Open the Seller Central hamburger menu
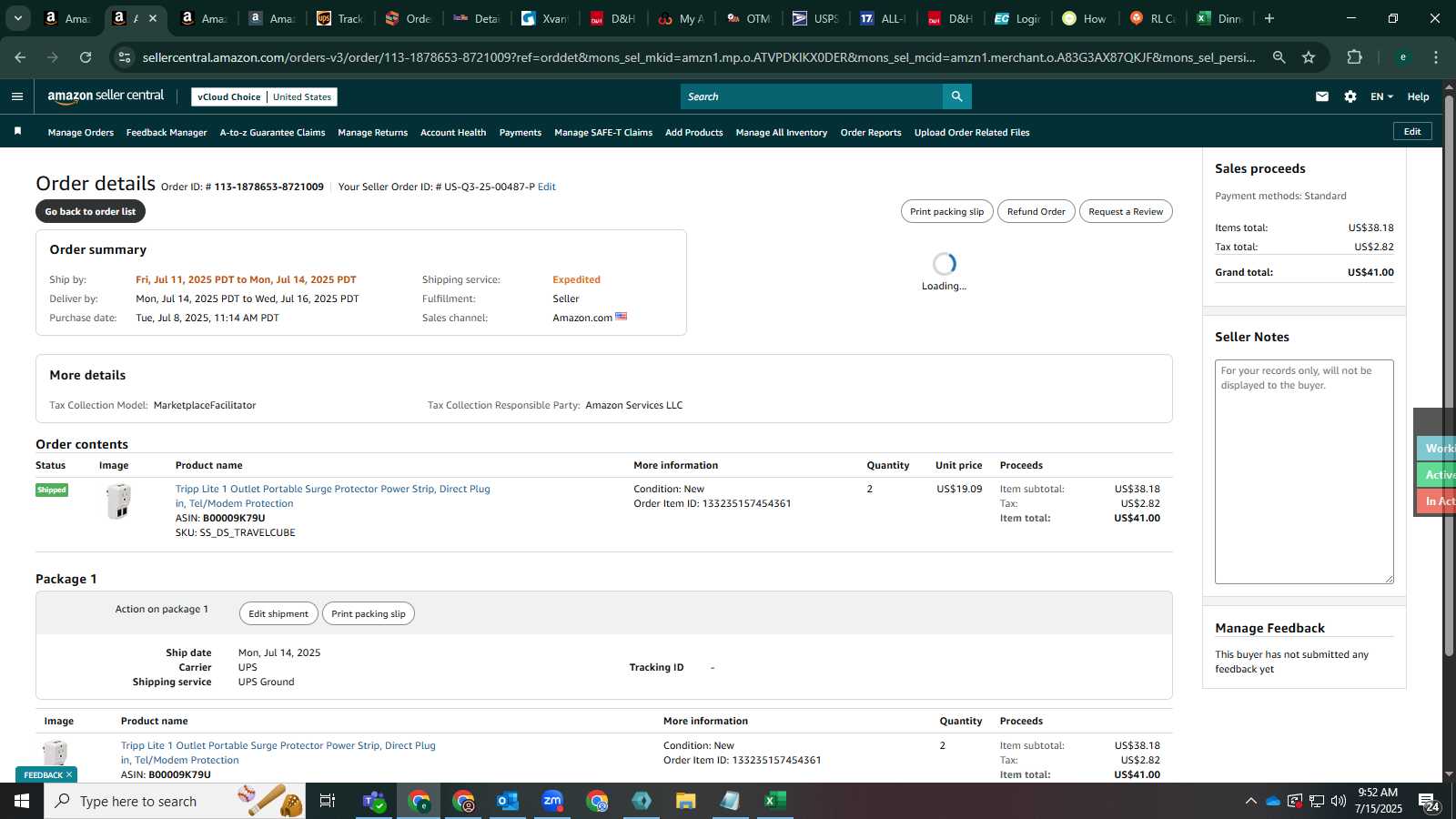Screen dimensions: 1456x819 [x=17, y=96]
